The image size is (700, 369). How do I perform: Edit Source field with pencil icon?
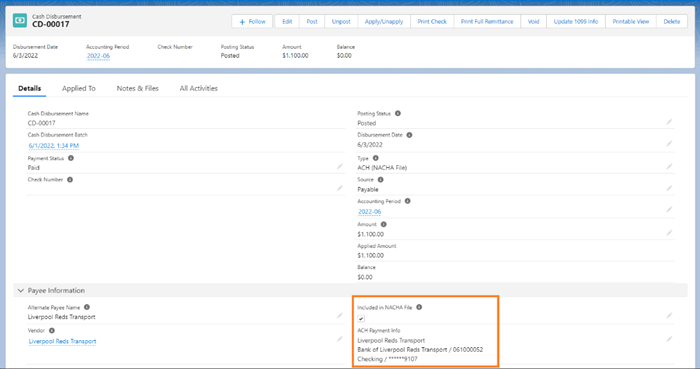(x=669, y=188)
